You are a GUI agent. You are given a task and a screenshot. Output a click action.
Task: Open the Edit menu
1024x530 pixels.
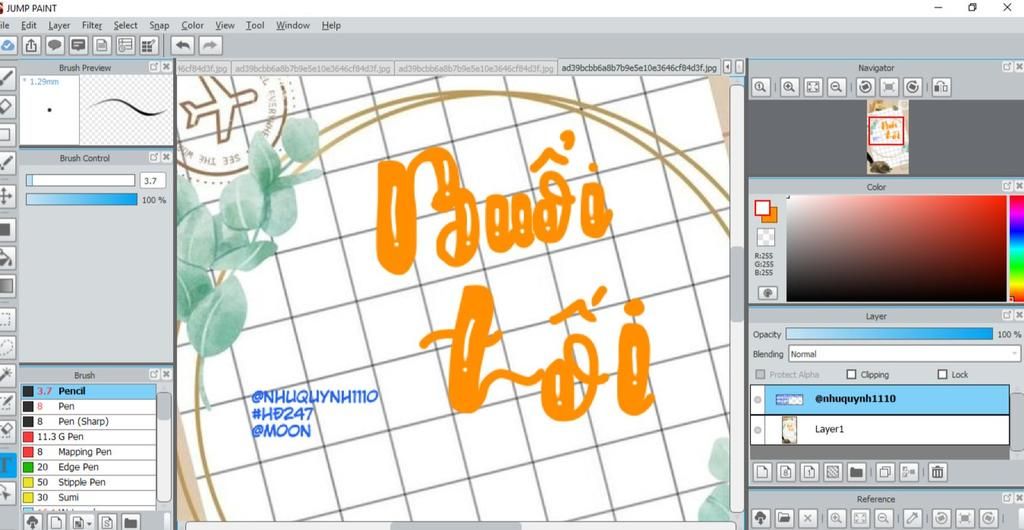[x=29, y=25]
